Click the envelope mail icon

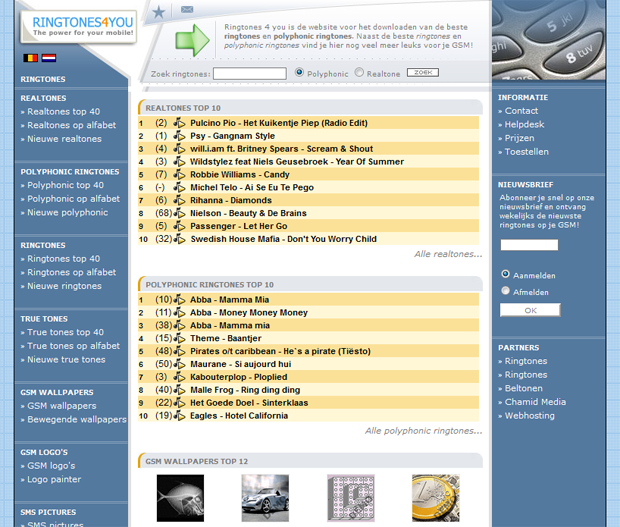point(187,9)
